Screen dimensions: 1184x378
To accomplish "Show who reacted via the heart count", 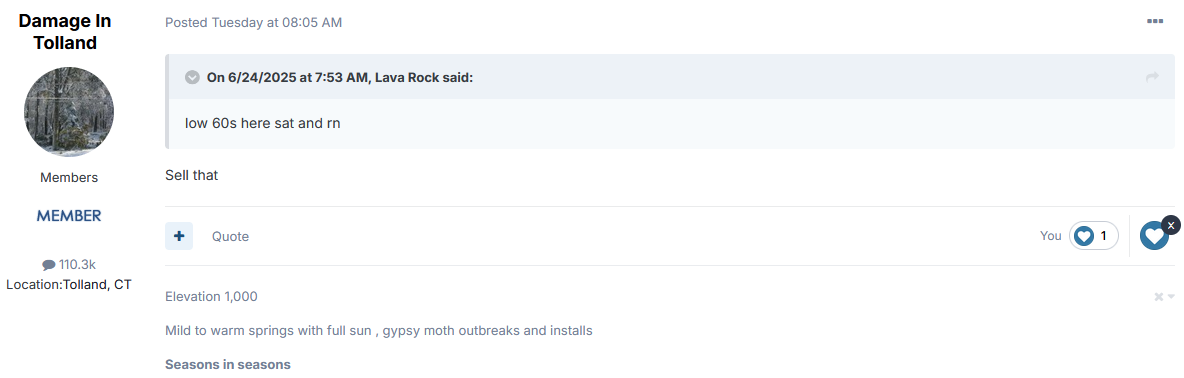I will 1103,236.
